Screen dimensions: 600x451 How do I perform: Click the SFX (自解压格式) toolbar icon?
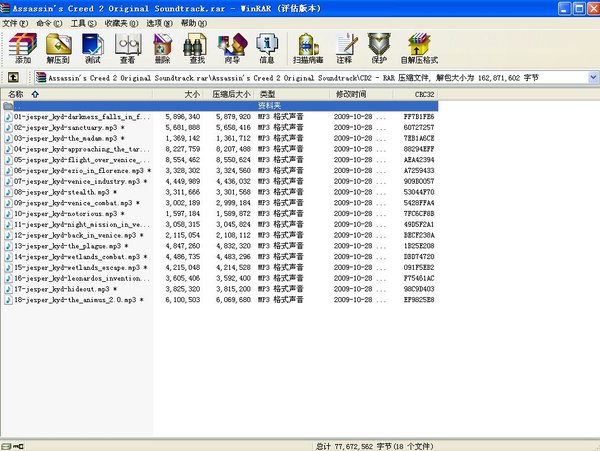pos(419,48)
